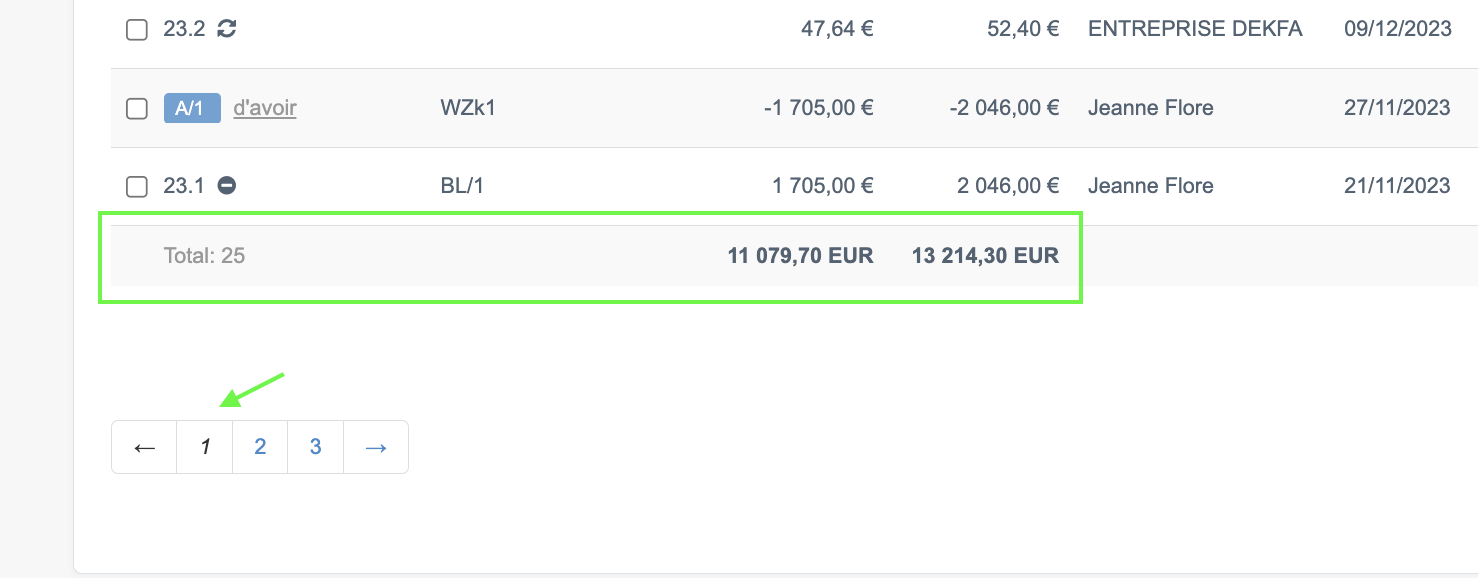Check the box next to invoice 23.1
The width and height of the screenshot is (1478, 578).
tap(137, 186)
